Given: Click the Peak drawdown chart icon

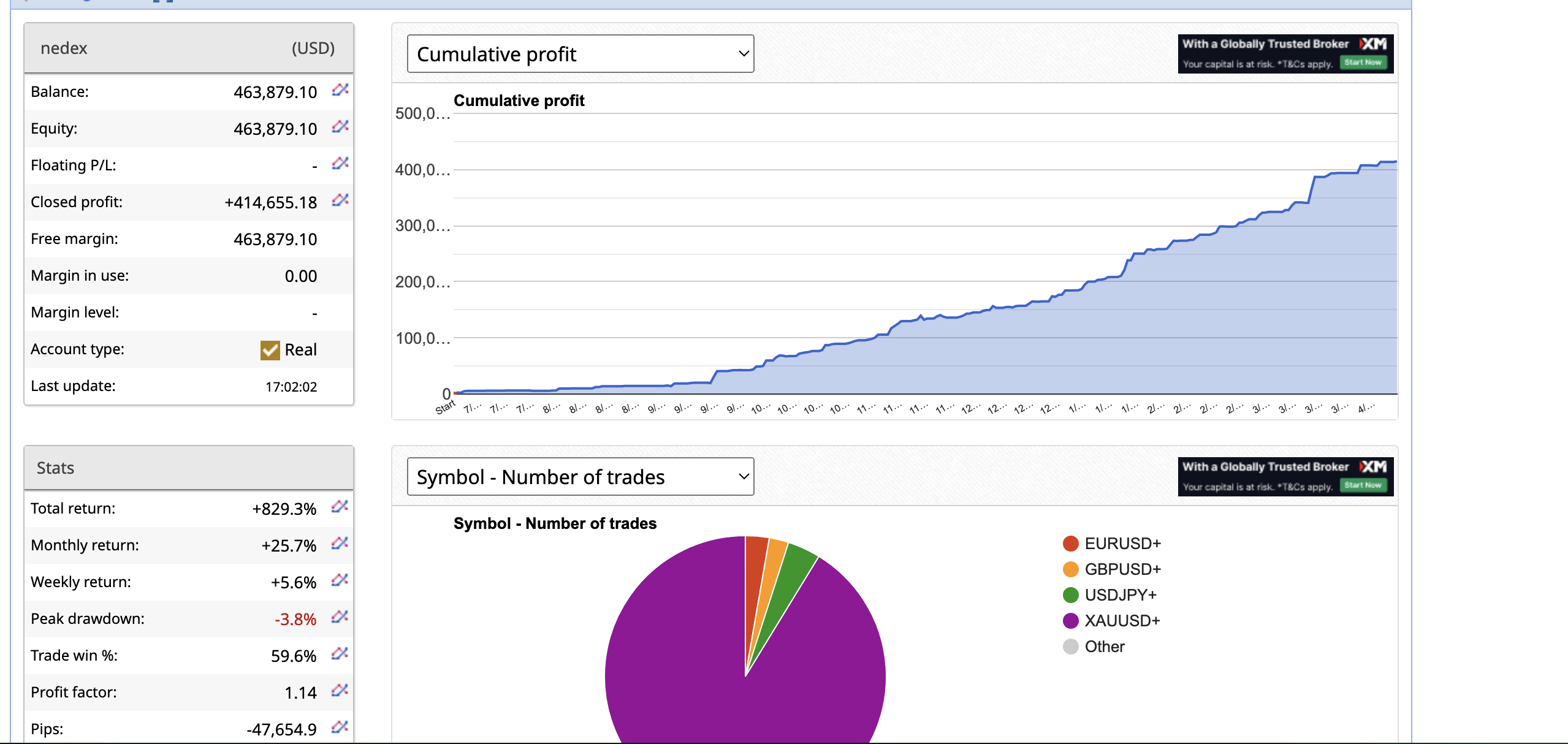Looking at the screenshot, I should pyautogui.click(x=339, y=618).
